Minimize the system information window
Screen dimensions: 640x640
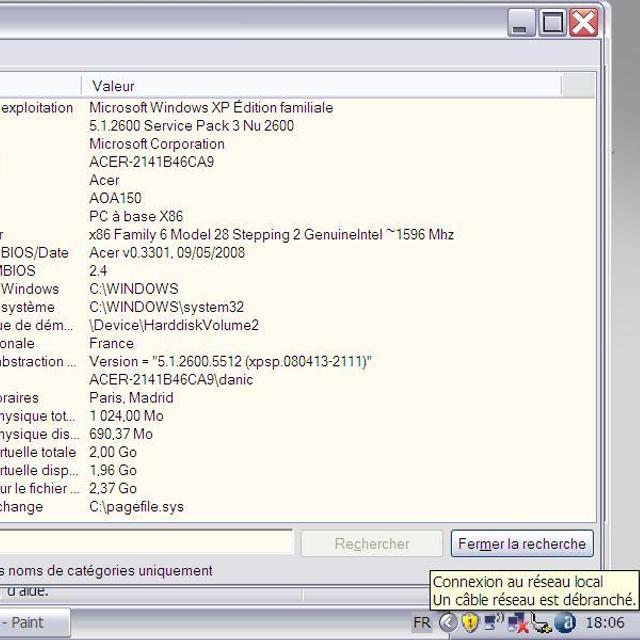tap(521, 23)
